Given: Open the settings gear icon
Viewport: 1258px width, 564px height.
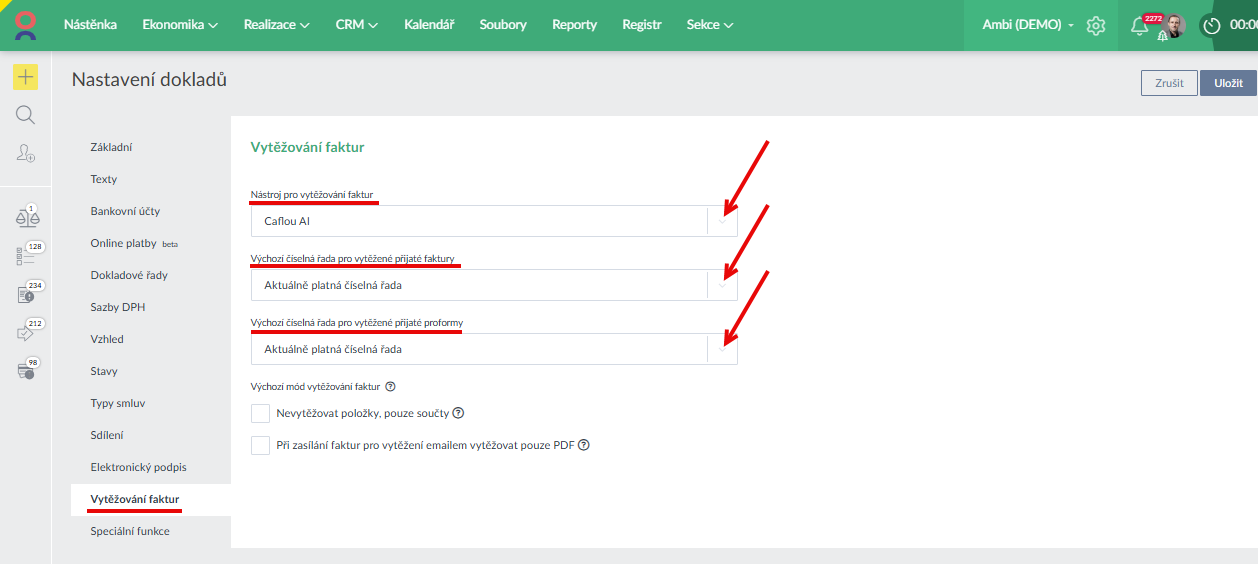Looking at the screenshot, I should click(x=1096, y=25).
